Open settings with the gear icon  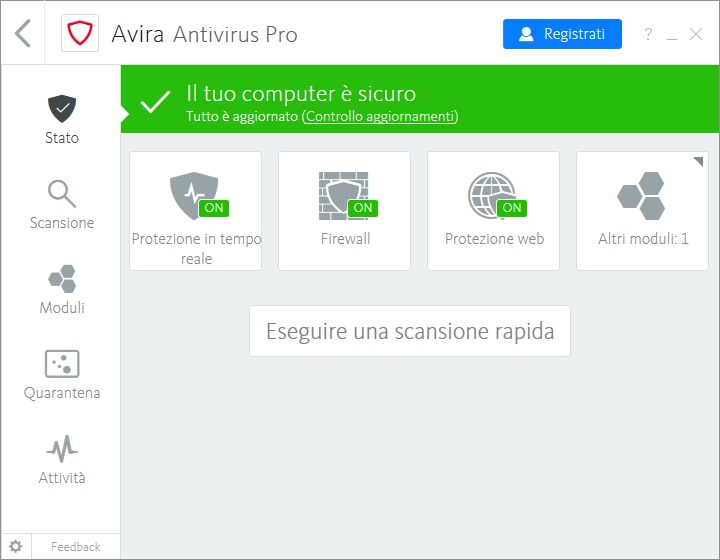[x=15, y=546]
